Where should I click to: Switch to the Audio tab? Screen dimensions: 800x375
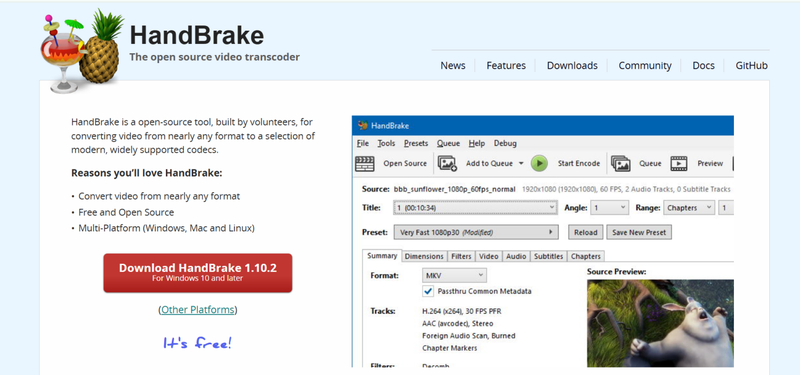pos(516,256)
